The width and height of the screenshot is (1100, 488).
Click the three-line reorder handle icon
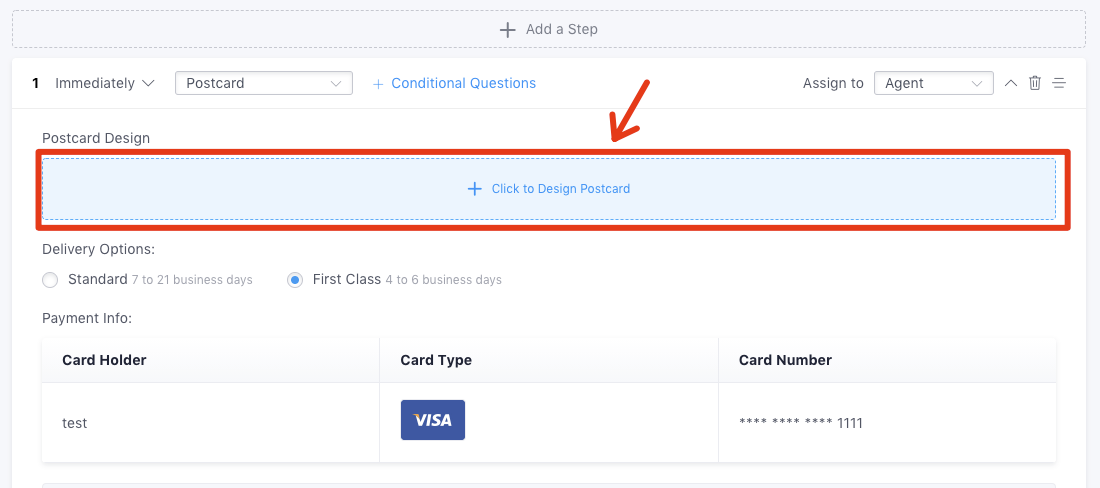coord(1059,83)
